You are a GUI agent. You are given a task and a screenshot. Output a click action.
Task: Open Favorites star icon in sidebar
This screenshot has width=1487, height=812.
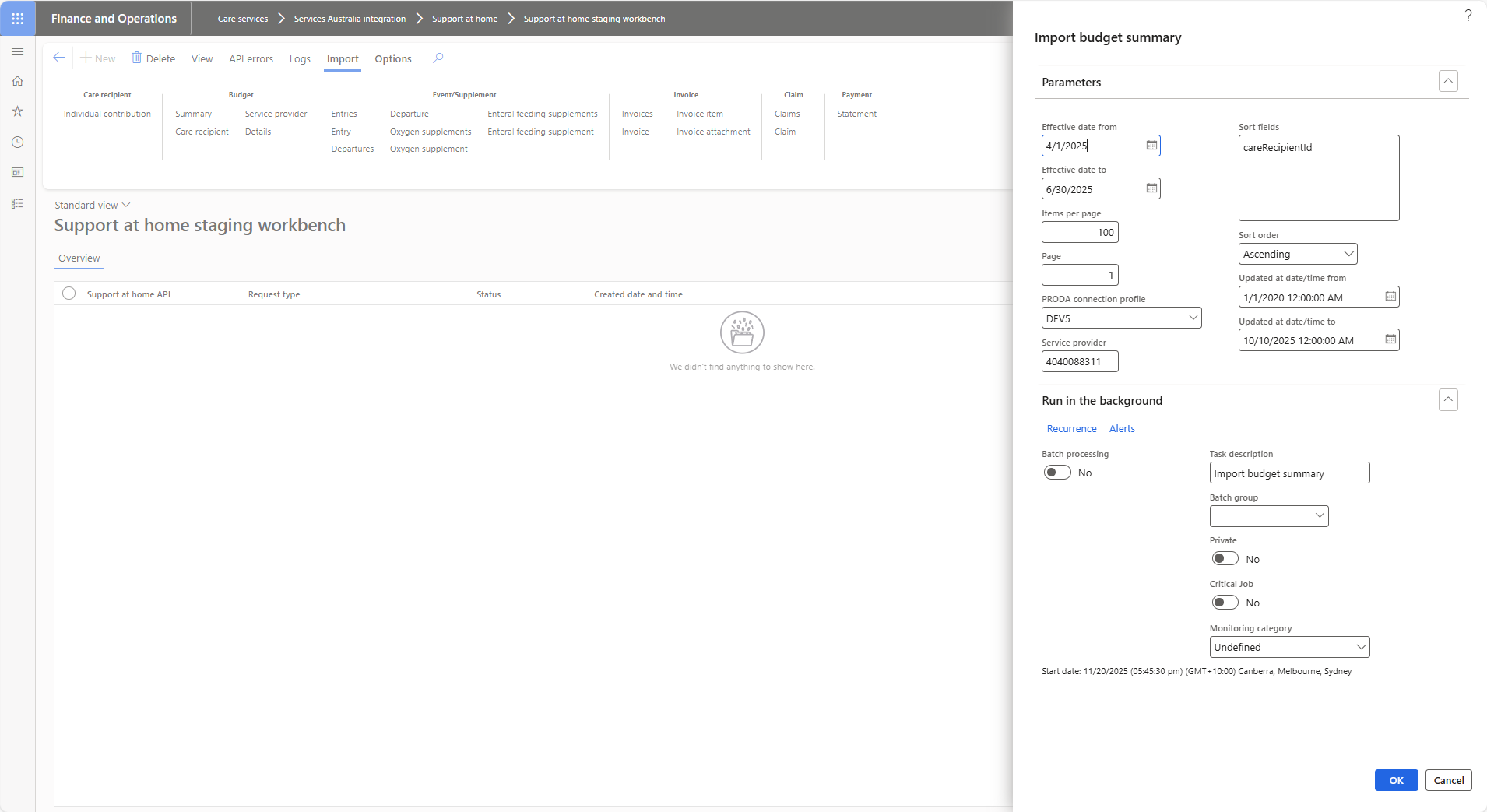pyautogui.click(x=17, y=111)
